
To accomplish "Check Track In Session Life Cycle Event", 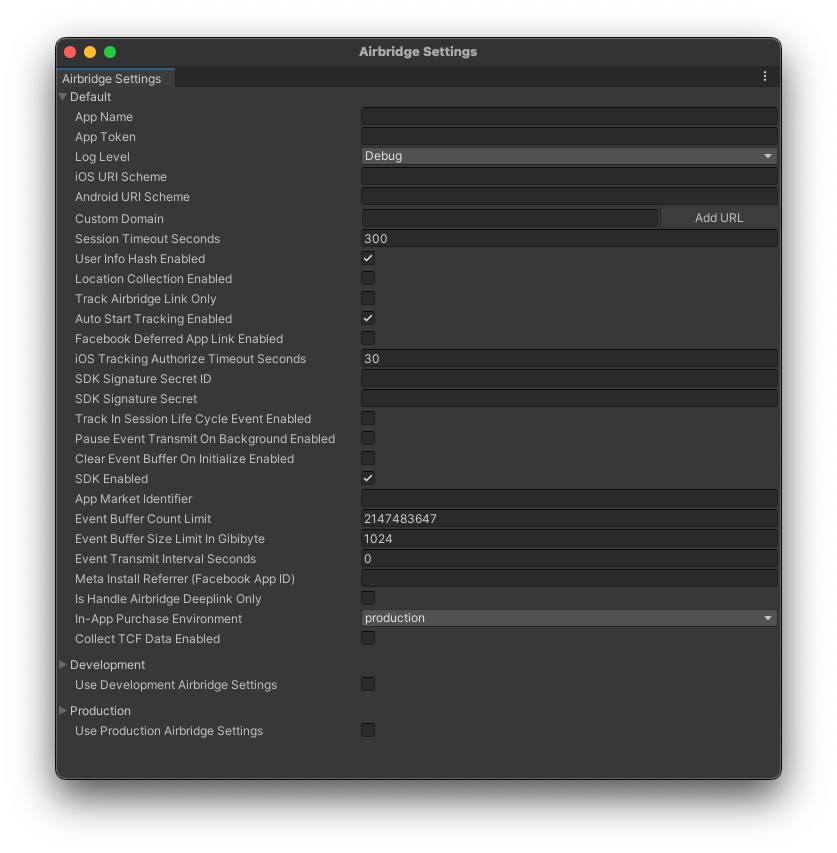I will [368, 418].
